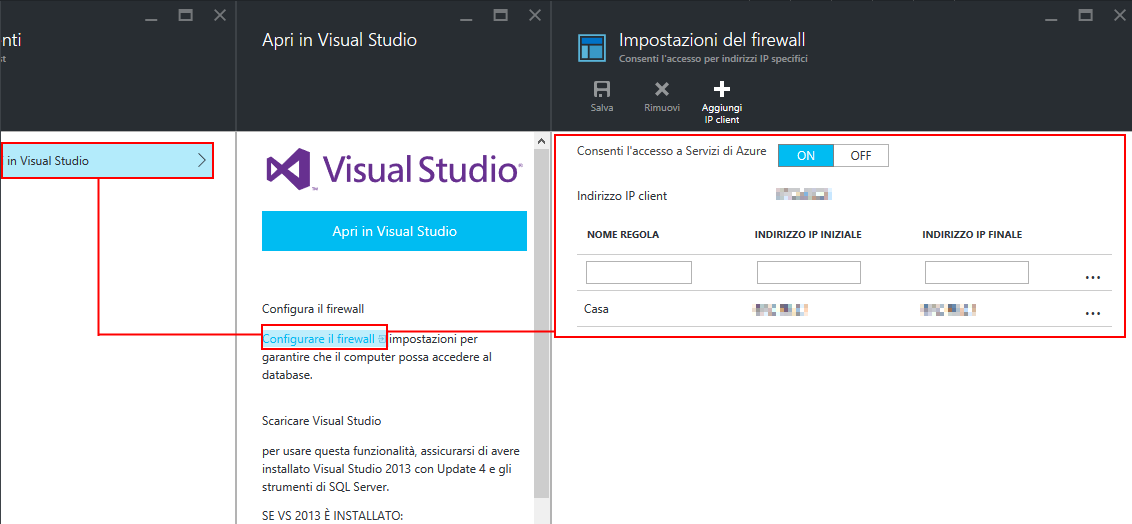This screenshot has height=524, width=1132.
Task: Click the INDIRIZZO IP FINALE column header
Action: [x=972, y=235]
